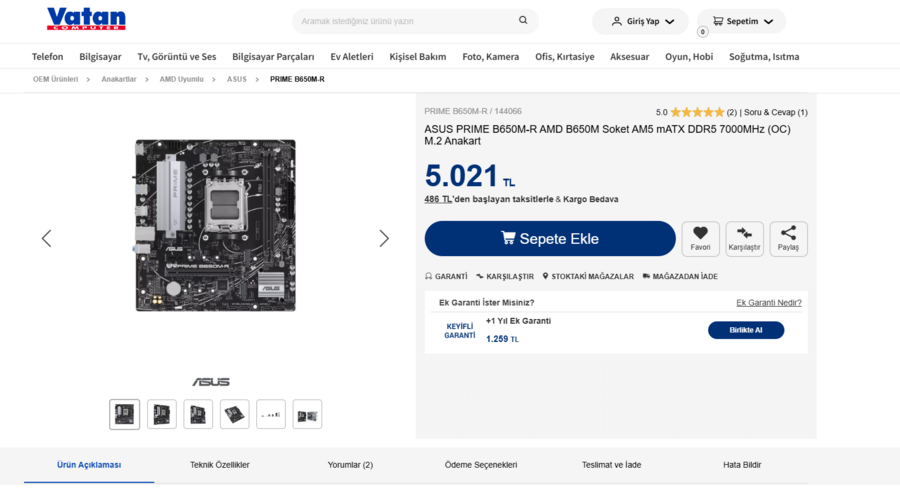
Task: Switch to the Teknik Özellikler tab
Action: click(220, 465)
